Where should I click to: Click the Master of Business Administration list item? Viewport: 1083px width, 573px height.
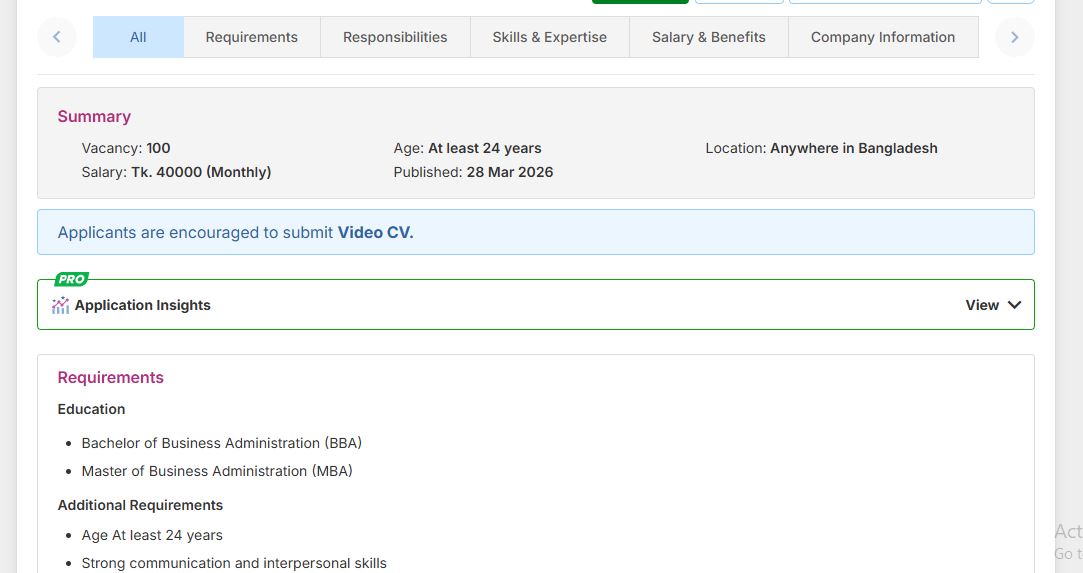pyautogui.click(x=217, y=471)
